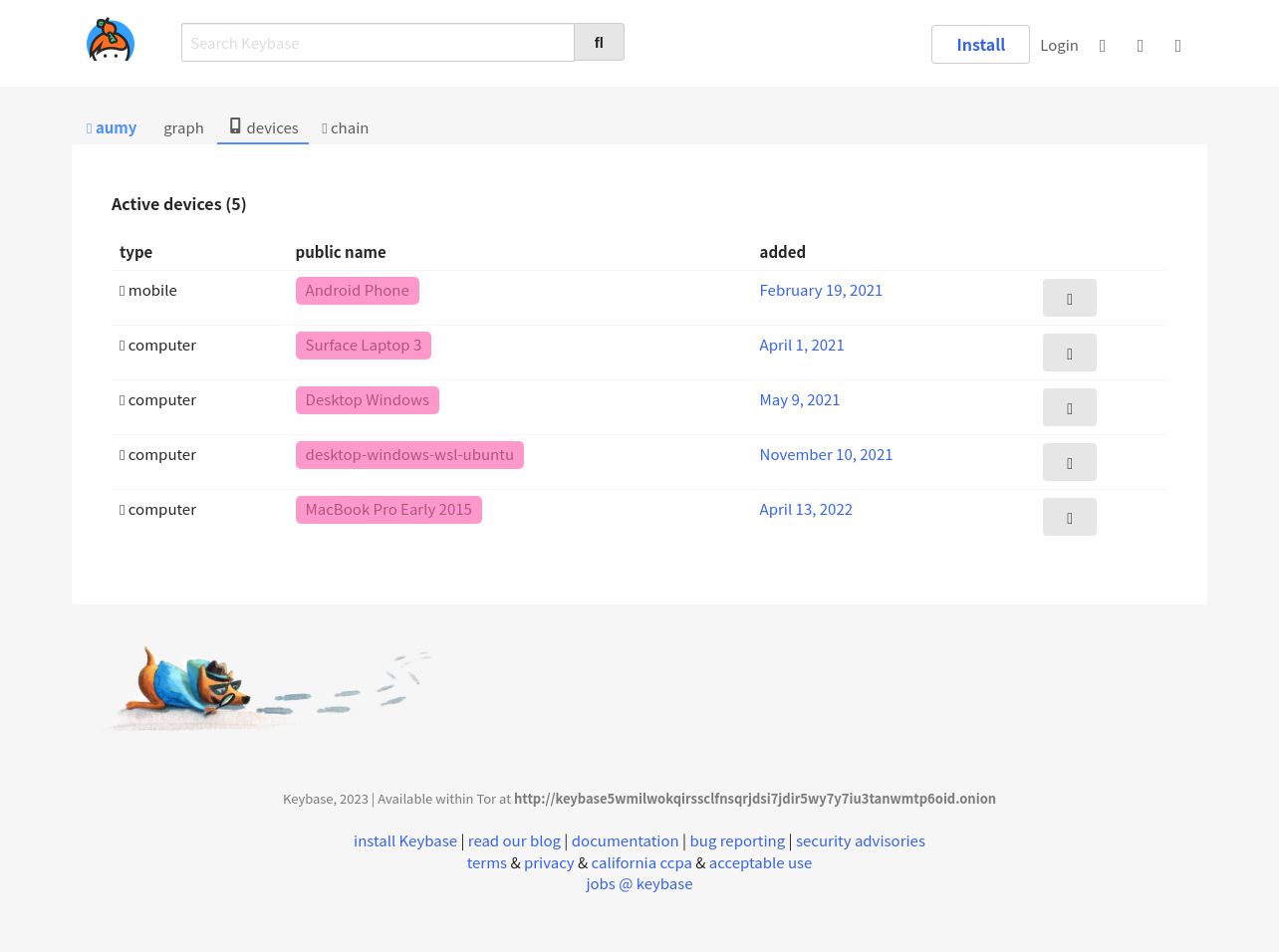The width and height of the screenshot is (1279, 952).
Task: Open the jobs @ keybase link
Action: (x=639, y=883)
